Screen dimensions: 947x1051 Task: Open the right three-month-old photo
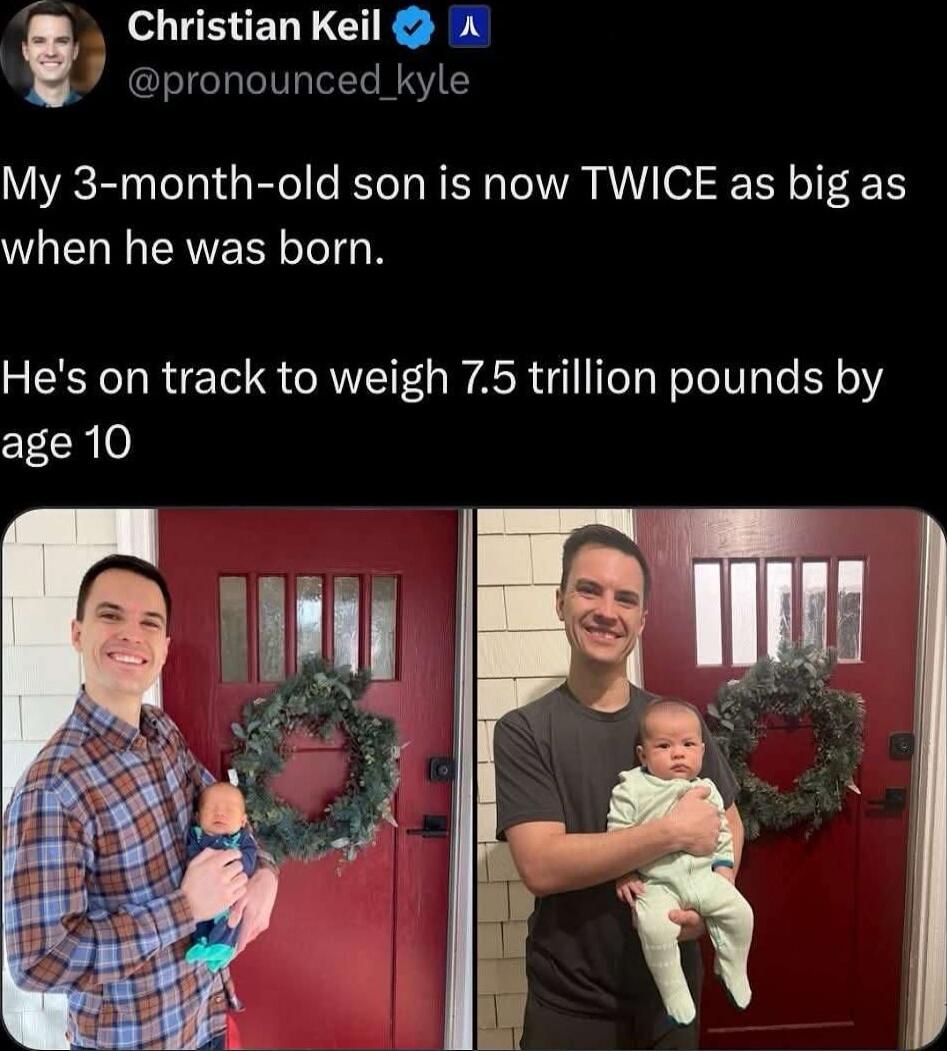coord(711,779)
